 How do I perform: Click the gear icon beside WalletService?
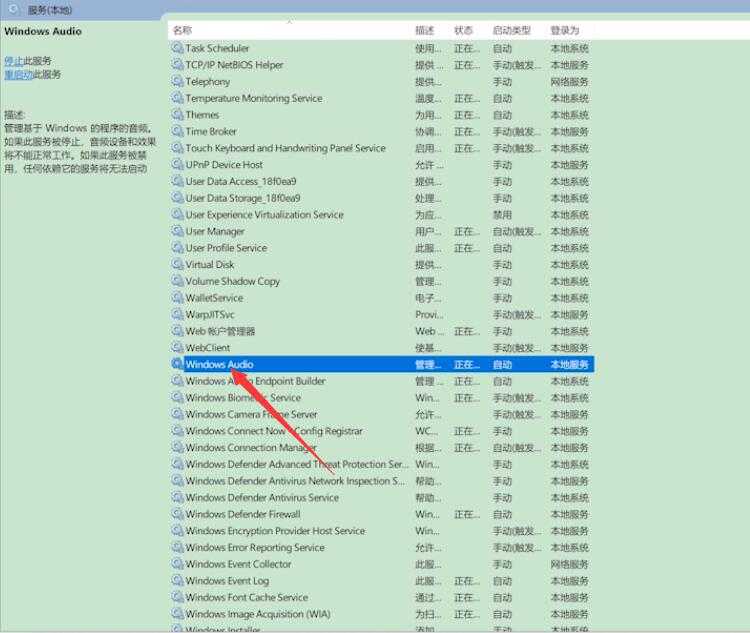click(x=177, y=298)
